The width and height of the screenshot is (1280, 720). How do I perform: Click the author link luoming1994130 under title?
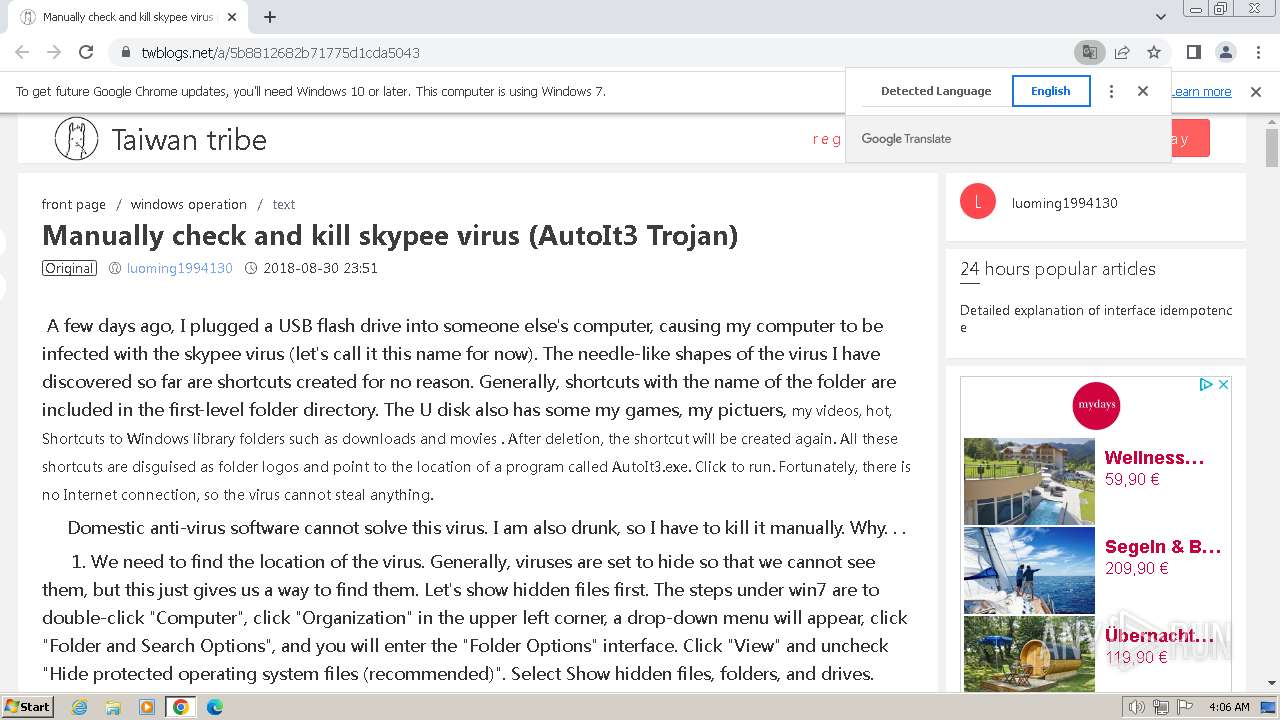[179, 268]
